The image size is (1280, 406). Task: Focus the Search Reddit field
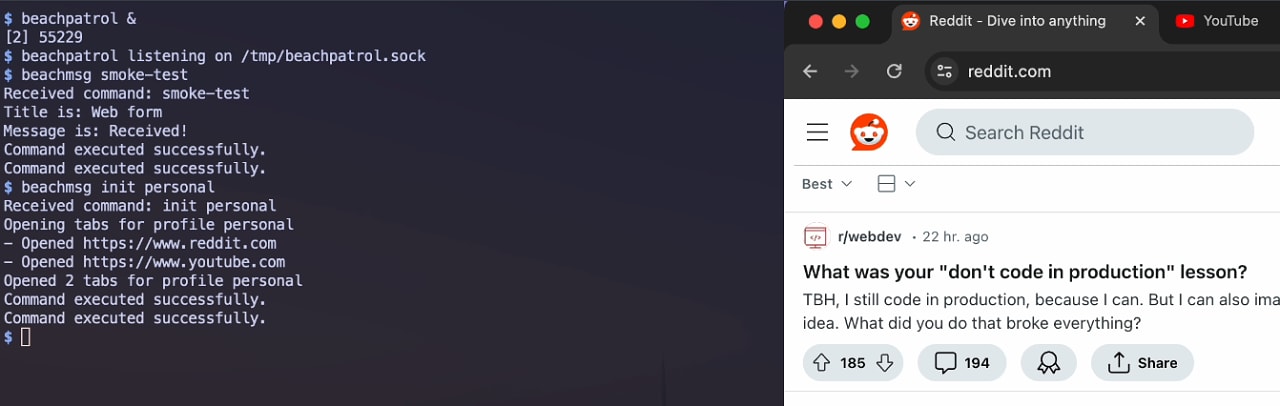(1085, 132)
